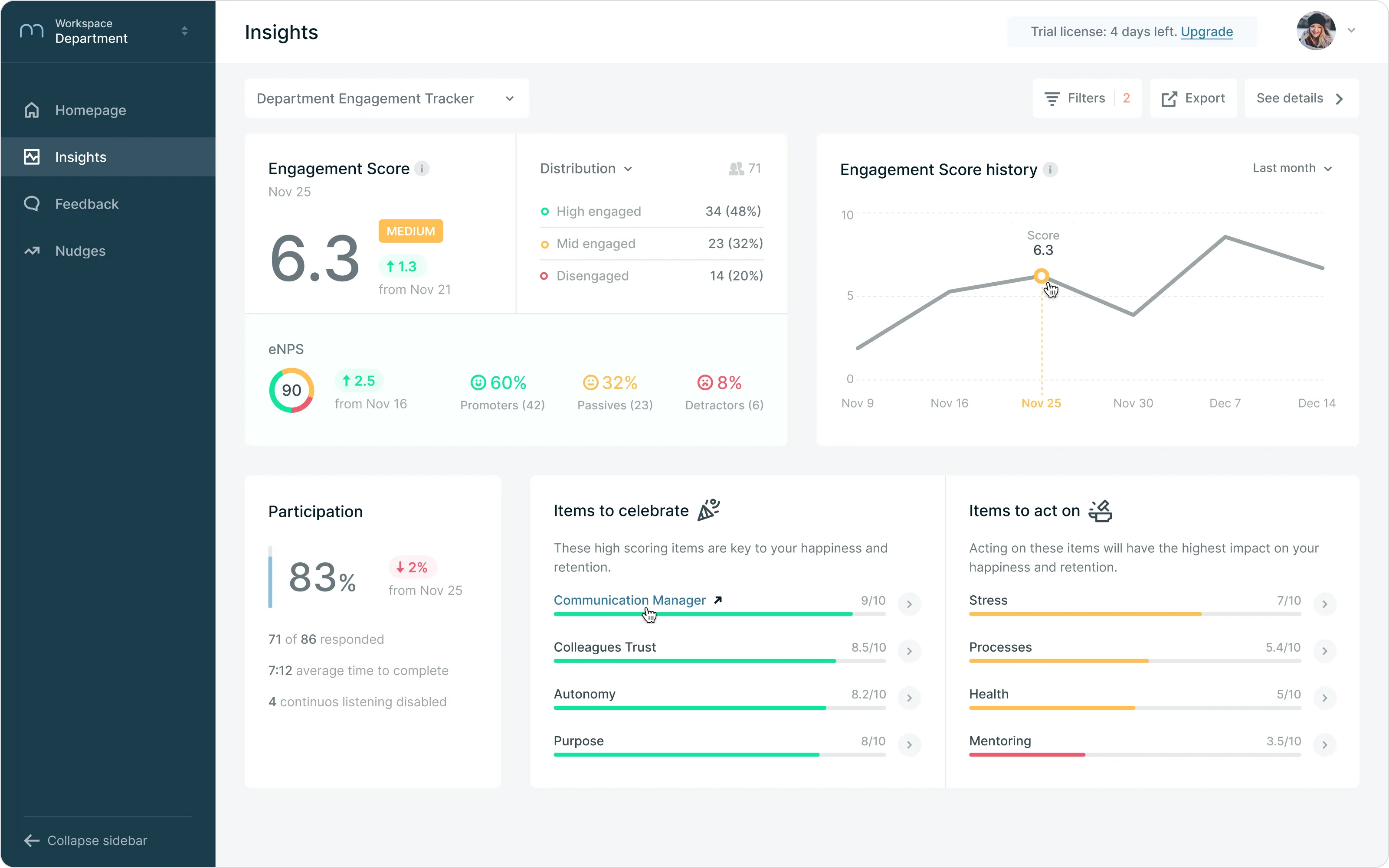Click the Homepage house icon
This screenshot has height=868, width=1389.
(32, 110)
